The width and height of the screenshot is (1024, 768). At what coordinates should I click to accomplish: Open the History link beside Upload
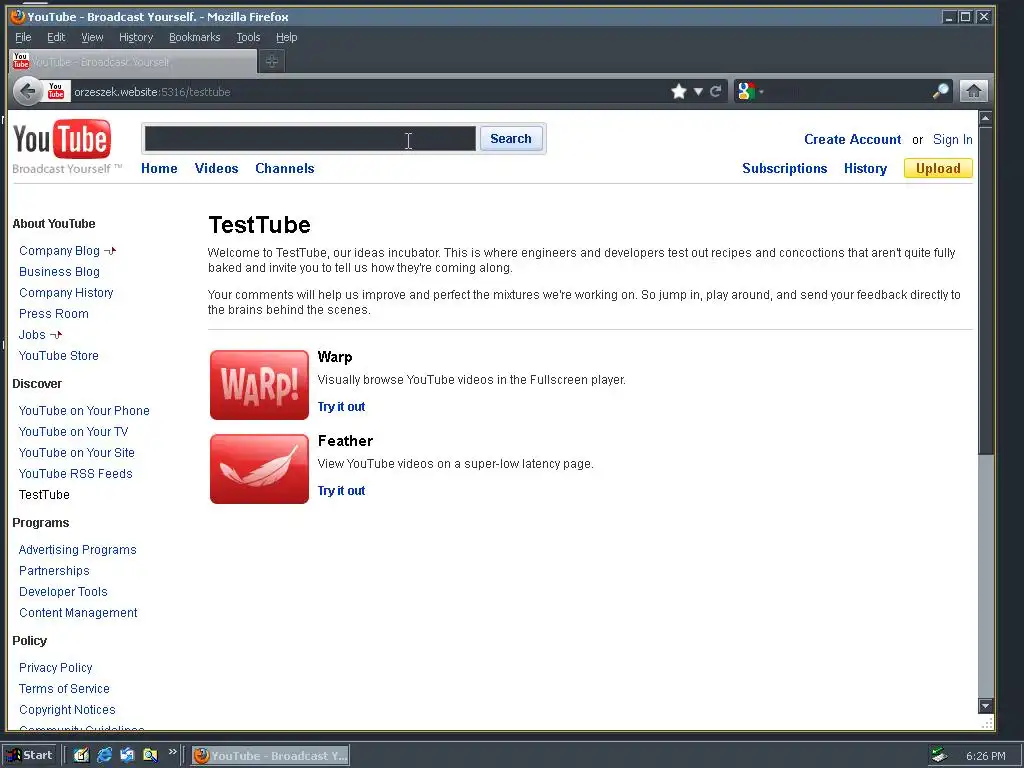click(x=865, y=168)
